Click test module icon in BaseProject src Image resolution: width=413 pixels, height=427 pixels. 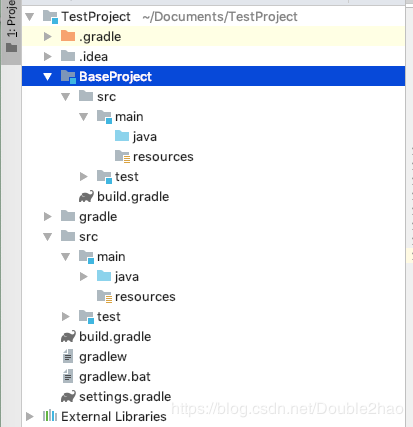click(104, 177)
